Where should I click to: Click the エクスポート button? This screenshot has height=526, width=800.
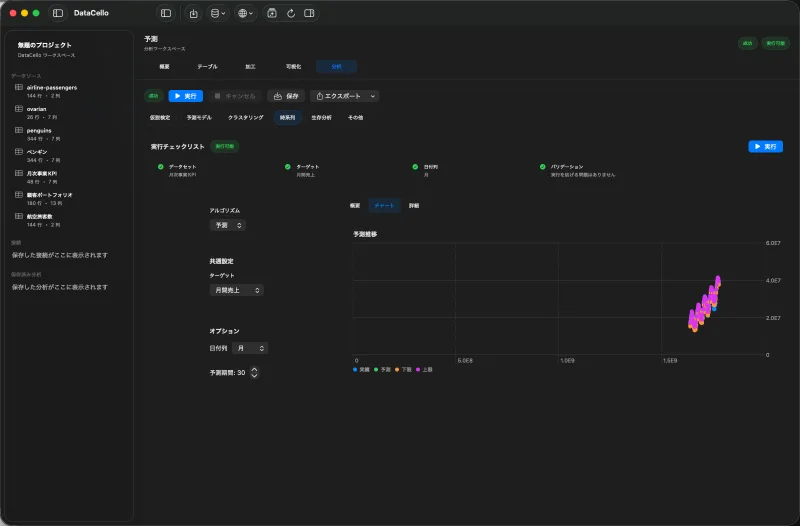(338, 96)
